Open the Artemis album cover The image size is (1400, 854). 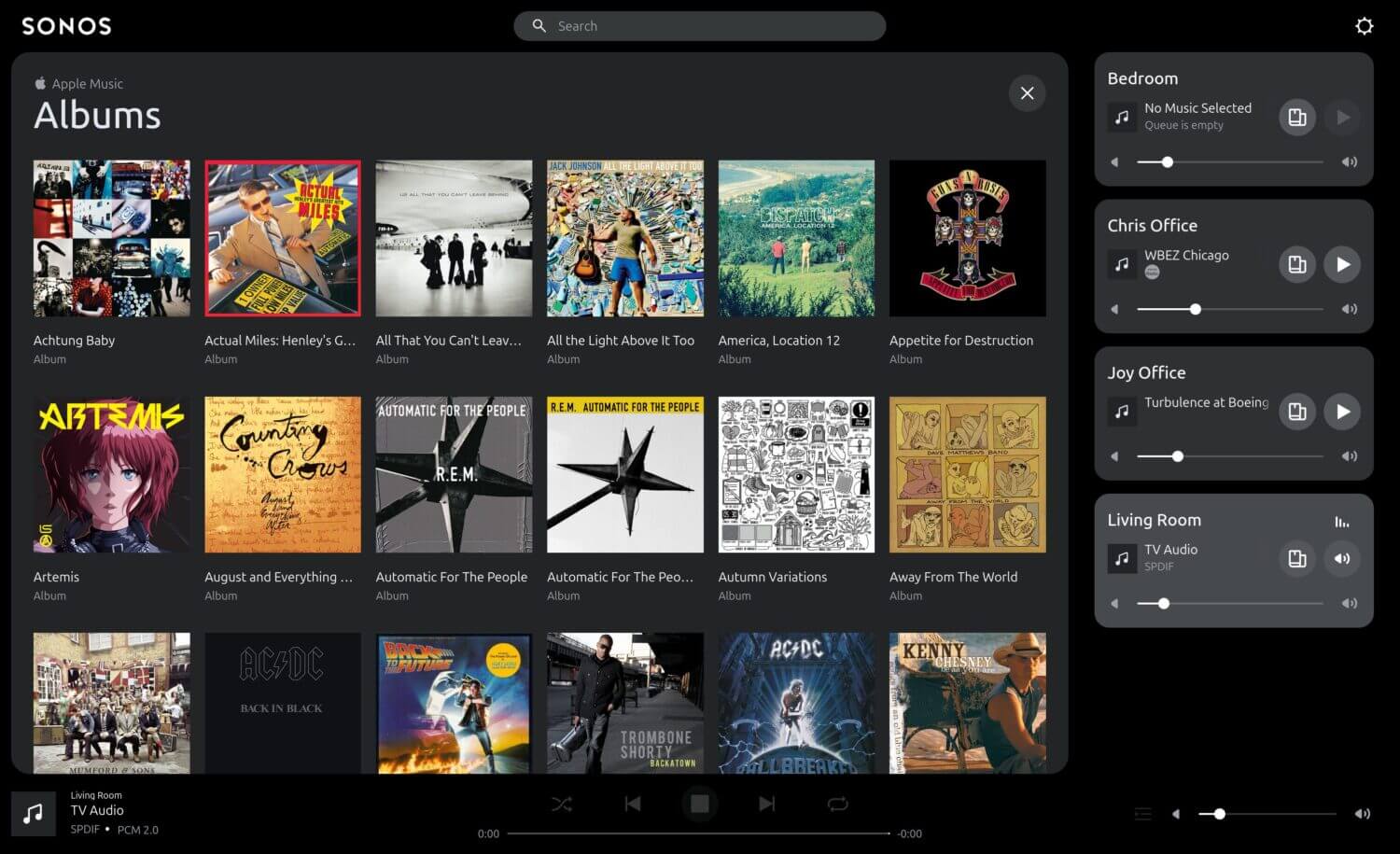point(112,475)
